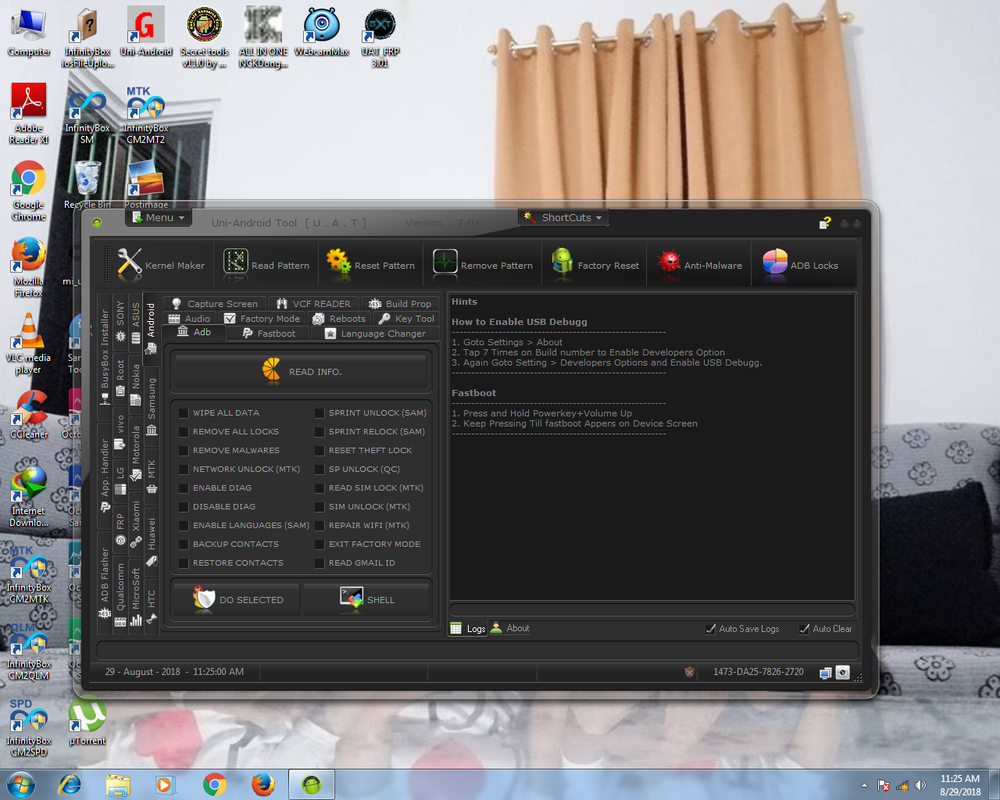Screen dimensions: 1000x800
Task: Open WebcamMax desktop shortcut
Action: (321, 31)
